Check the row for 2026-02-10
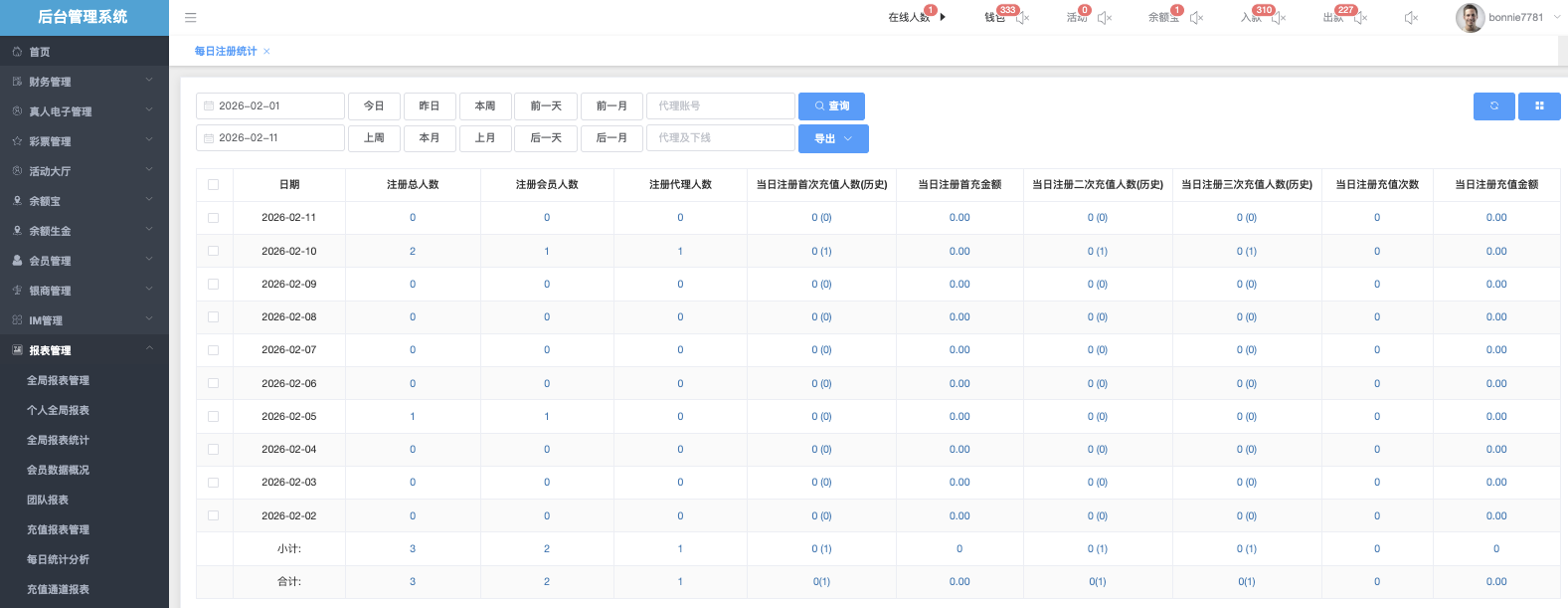The height and width of the screenshot is (608, 1568). coord(213,251)
